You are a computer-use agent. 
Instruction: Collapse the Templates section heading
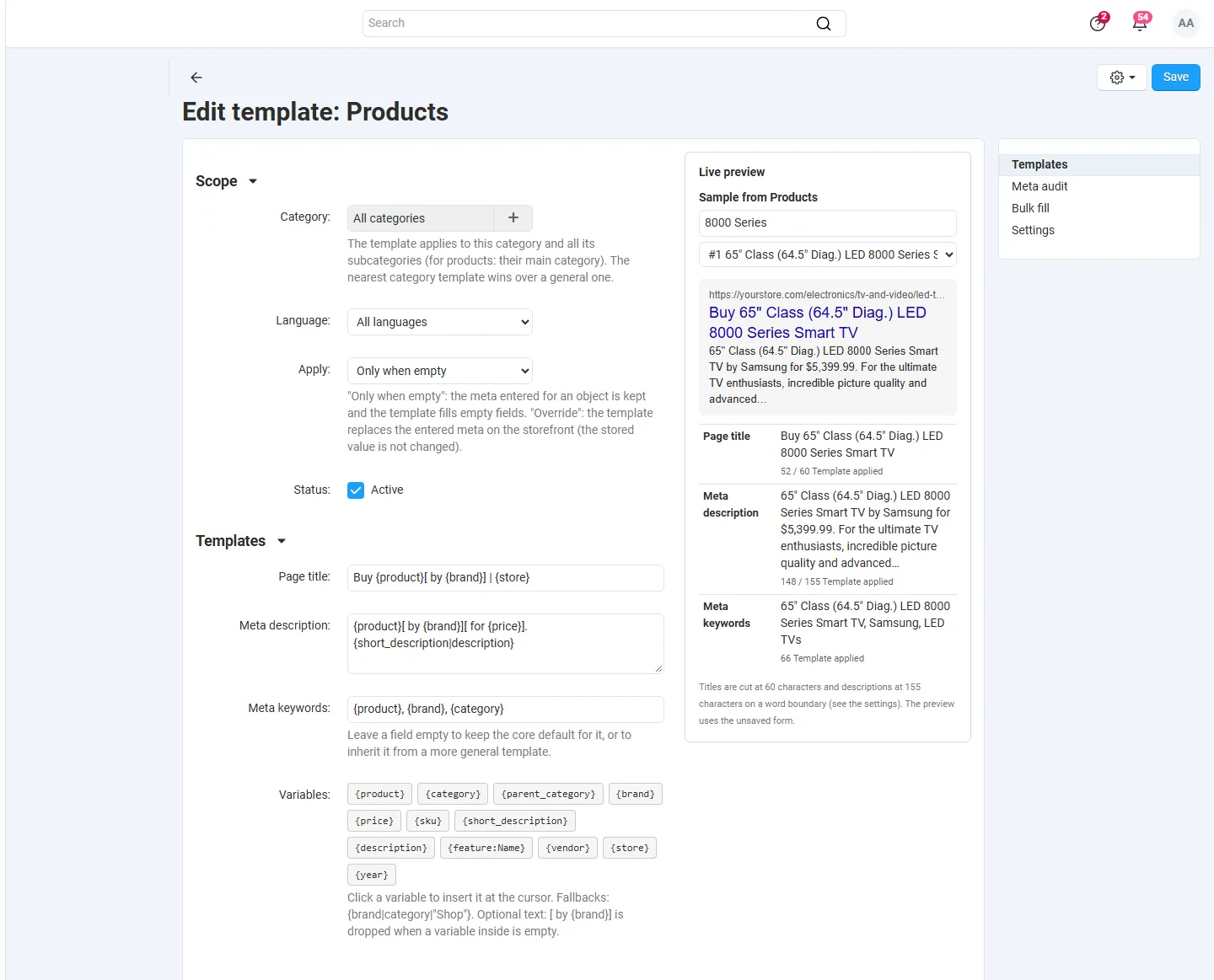pyautogui.click(x=241, y=541)
